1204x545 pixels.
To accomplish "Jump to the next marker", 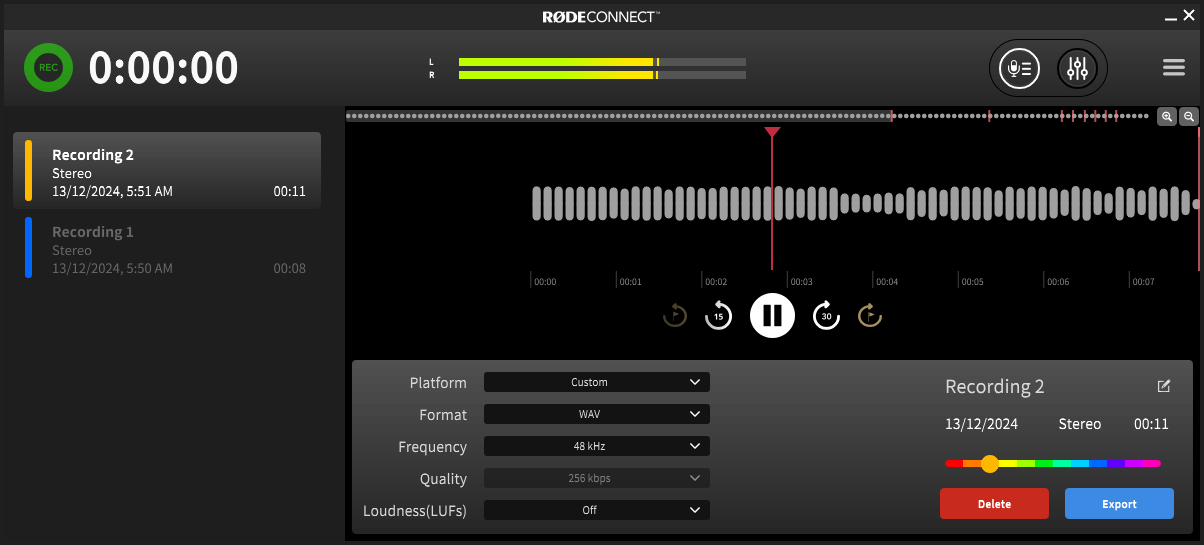I will 870,316.
